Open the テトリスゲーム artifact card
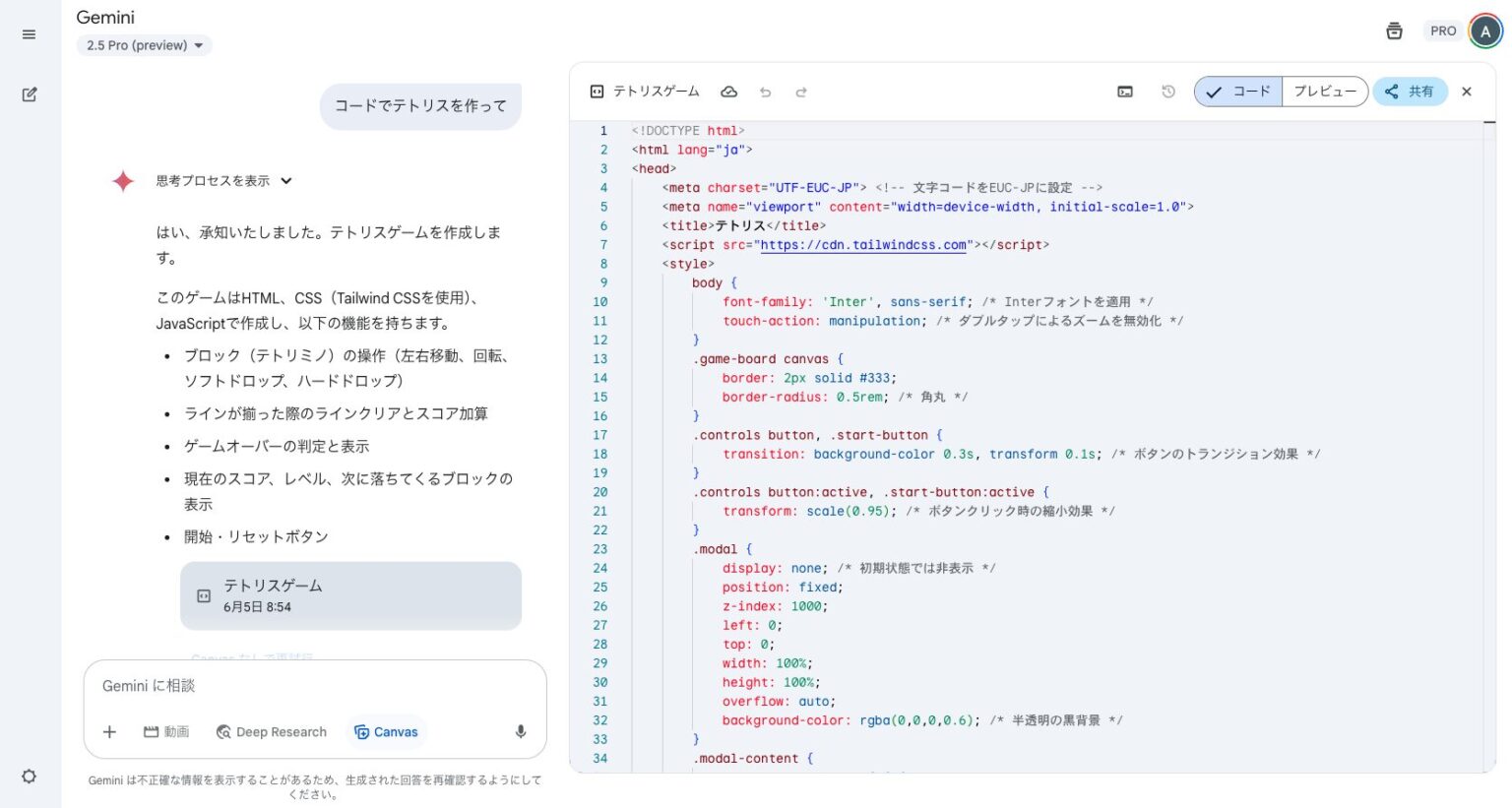Screen dimensions: 1512x808 pos(350,595)
